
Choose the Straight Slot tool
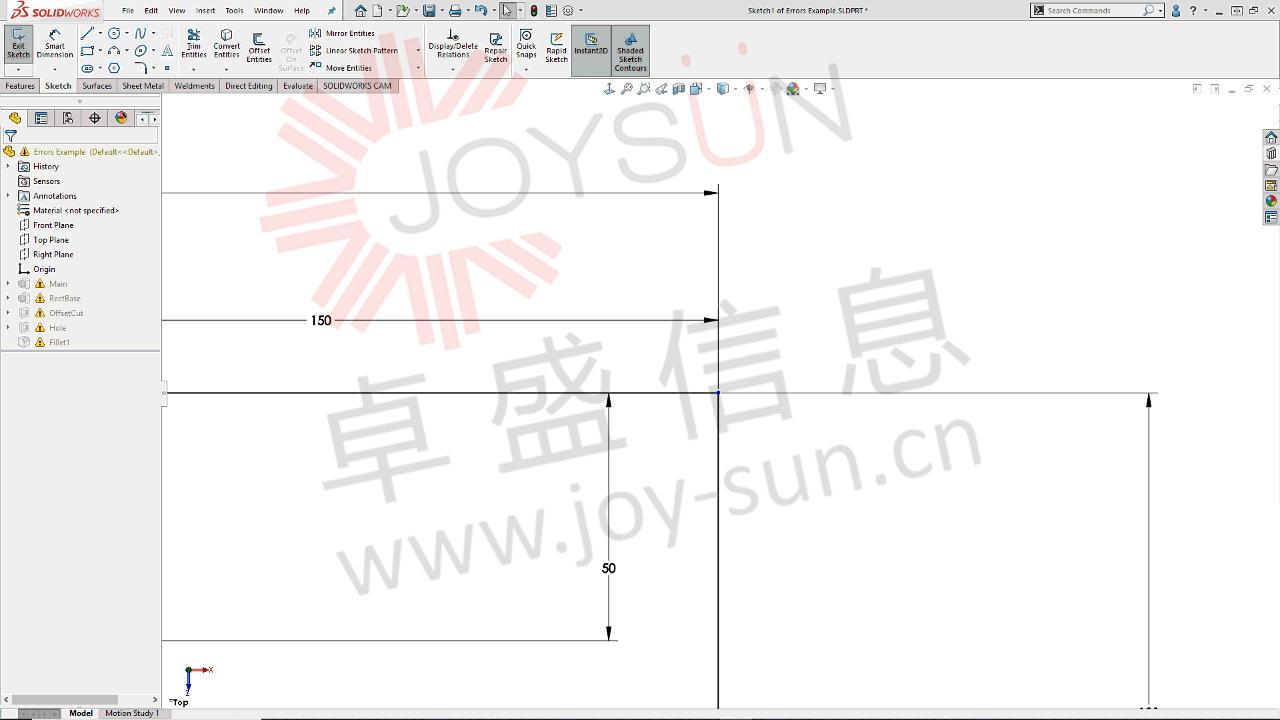coord(87,69)
